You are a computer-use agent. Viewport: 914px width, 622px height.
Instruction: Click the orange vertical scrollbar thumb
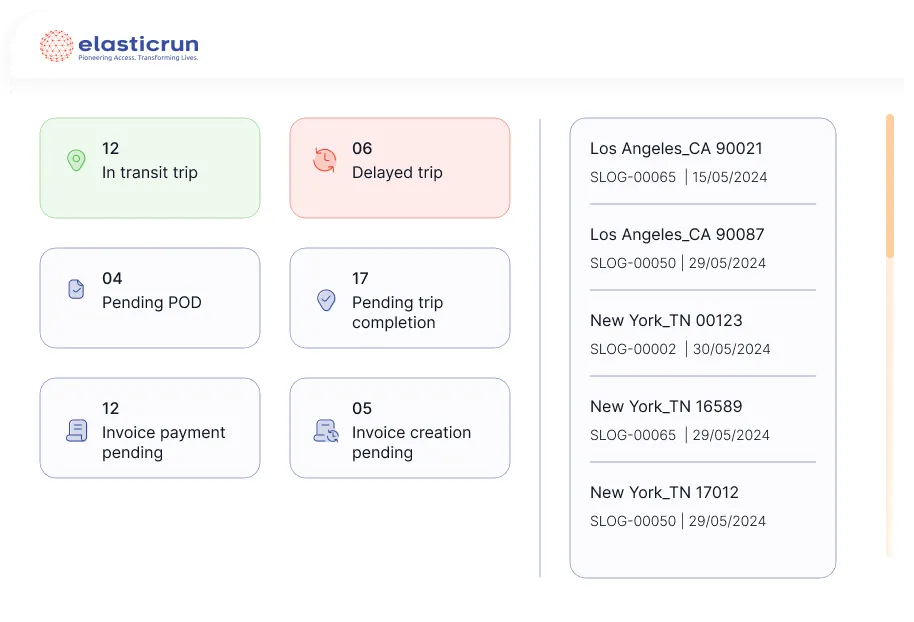tap(889, 185)
